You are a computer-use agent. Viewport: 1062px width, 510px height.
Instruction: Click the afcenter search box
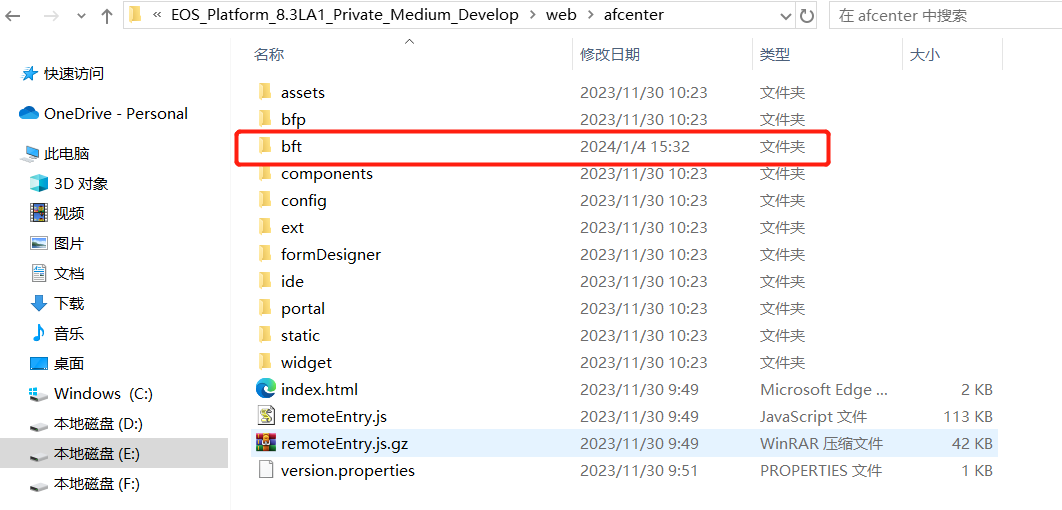[x=940, y=16]
